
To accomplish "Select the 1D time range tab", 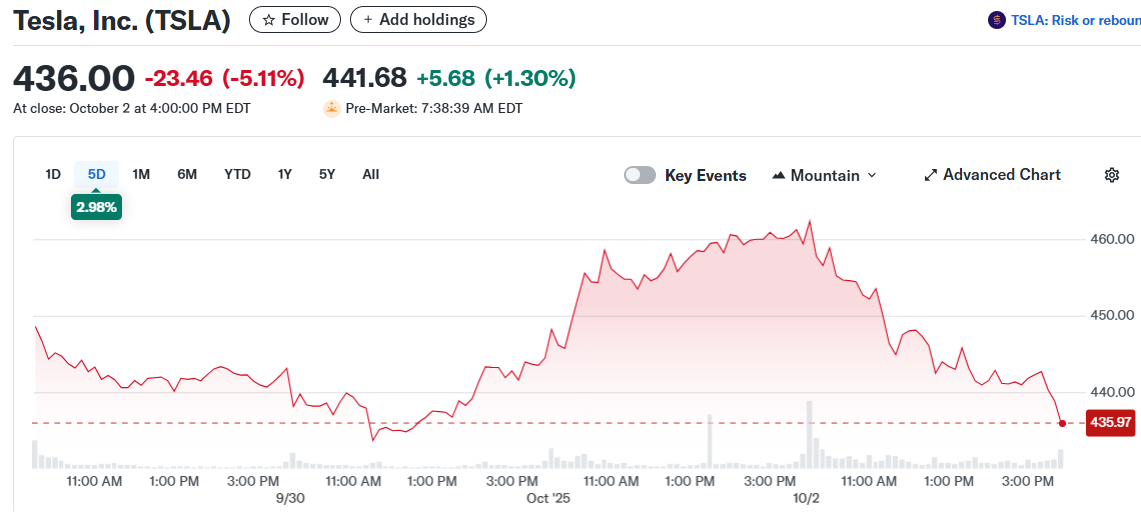I will tap(53, 174).
